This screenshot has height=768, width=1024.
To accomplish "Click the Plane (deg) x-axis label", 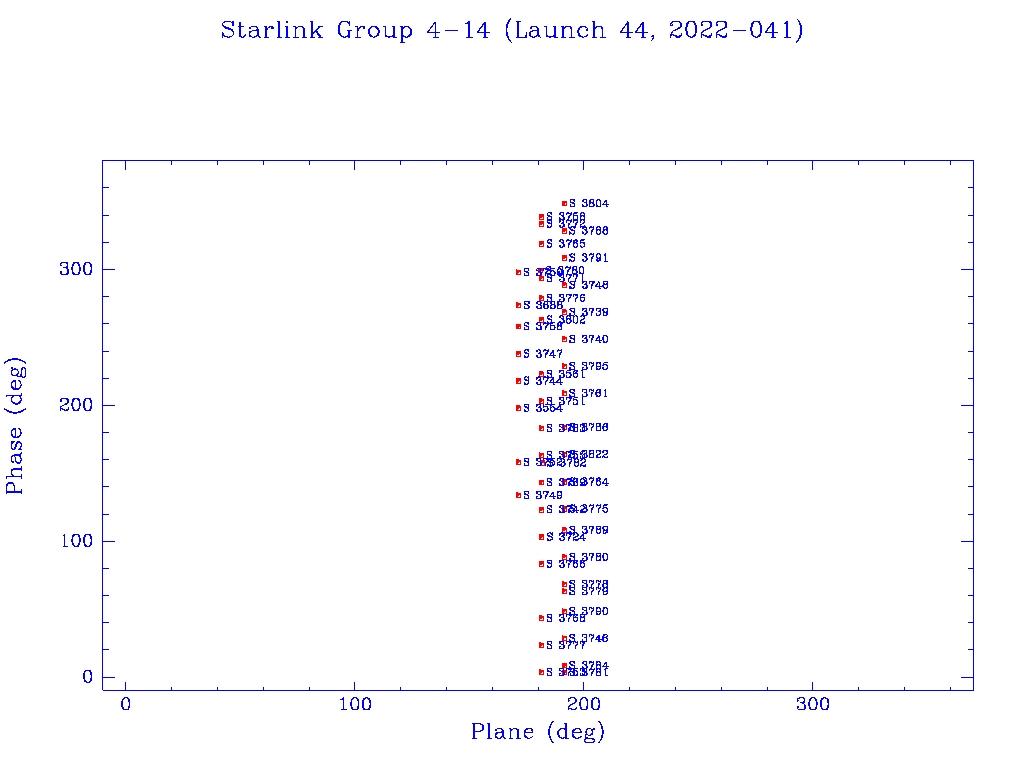I will tap(538, 731).
